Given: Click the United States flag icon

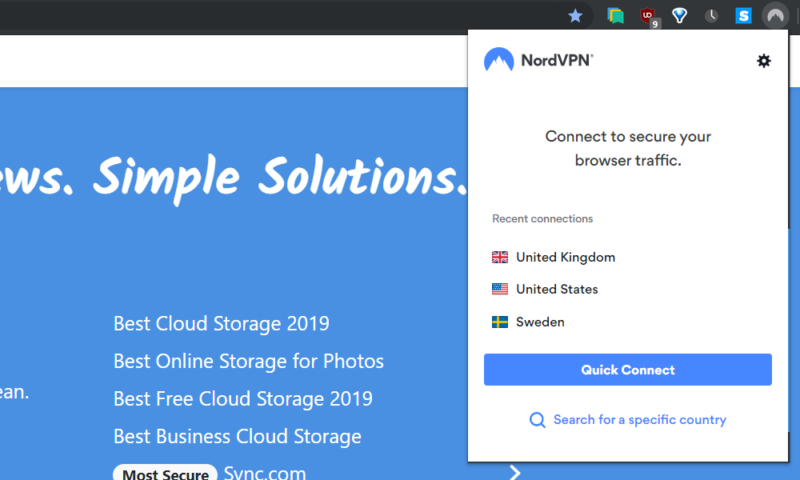Looking at the screenshot, I should pos(499,289).
